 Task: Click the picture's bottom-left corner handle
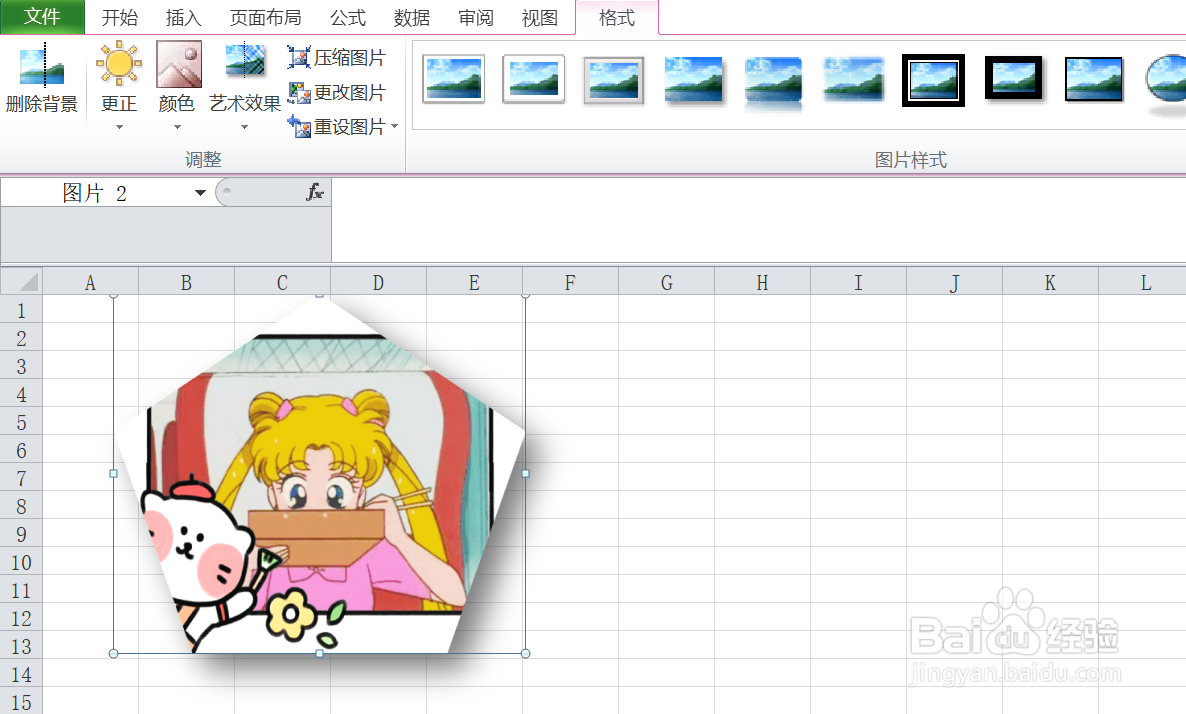click(113, 653)
